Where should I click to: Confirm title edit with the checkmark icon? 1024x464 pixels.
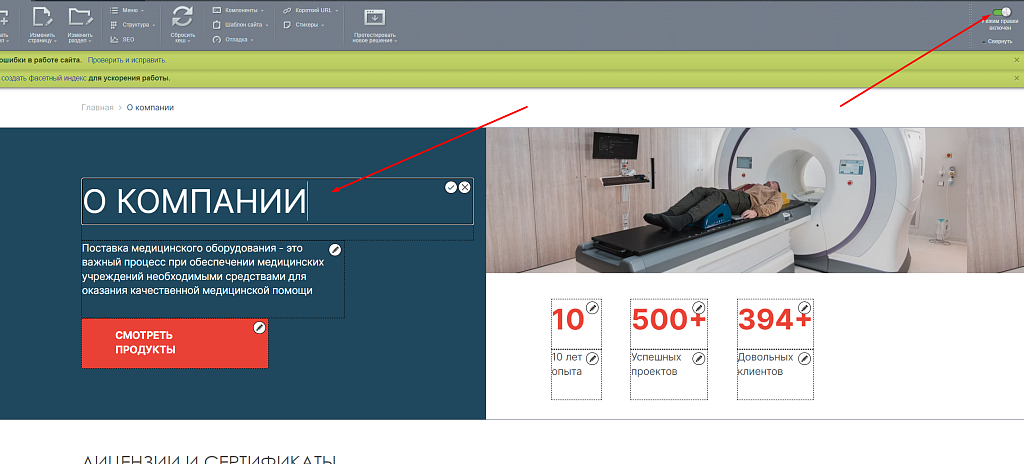(x=451, y=187)
